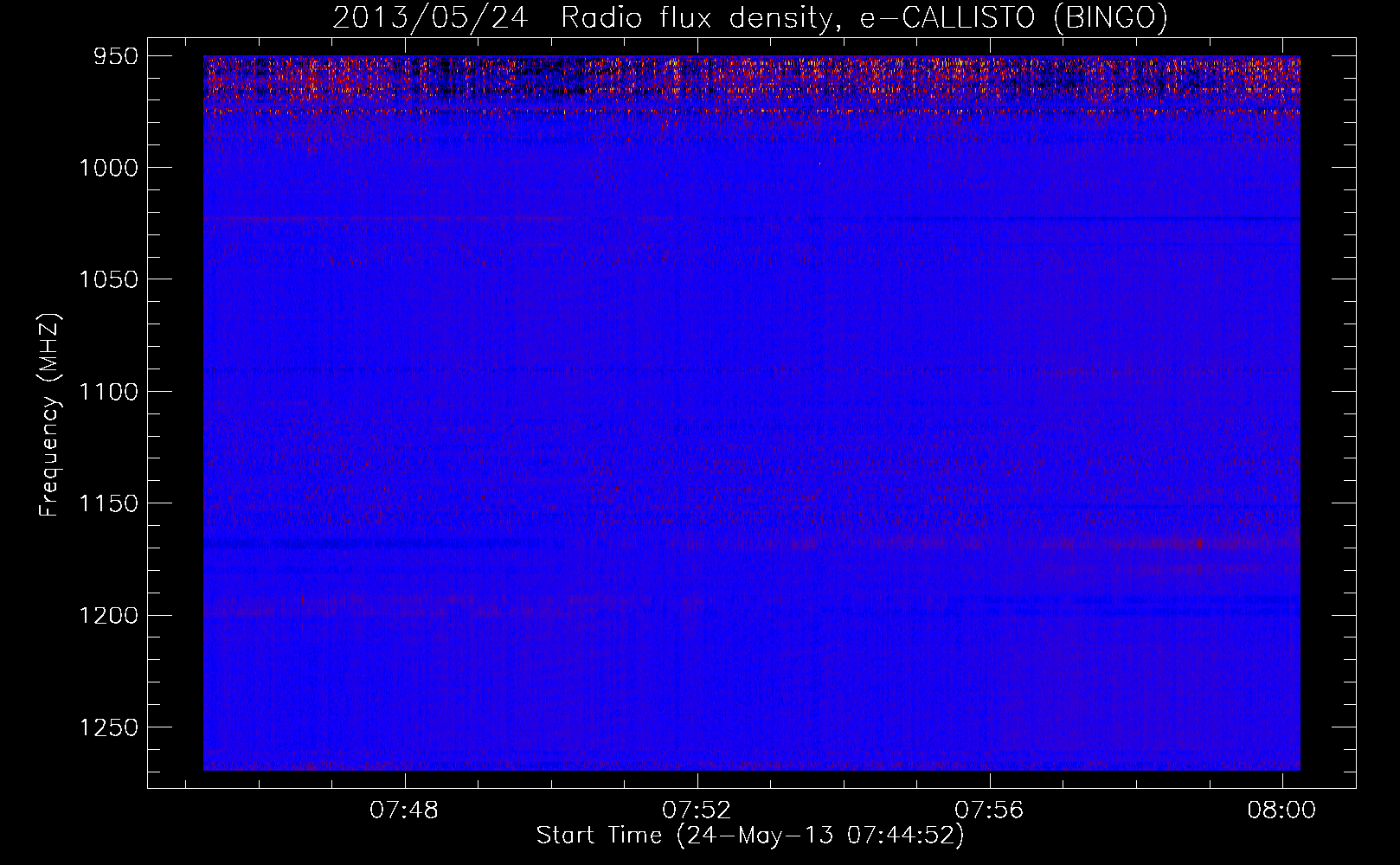1400x865 pixels.
Task: Click the 07:48 time tick label
Action: coord(404,811)
